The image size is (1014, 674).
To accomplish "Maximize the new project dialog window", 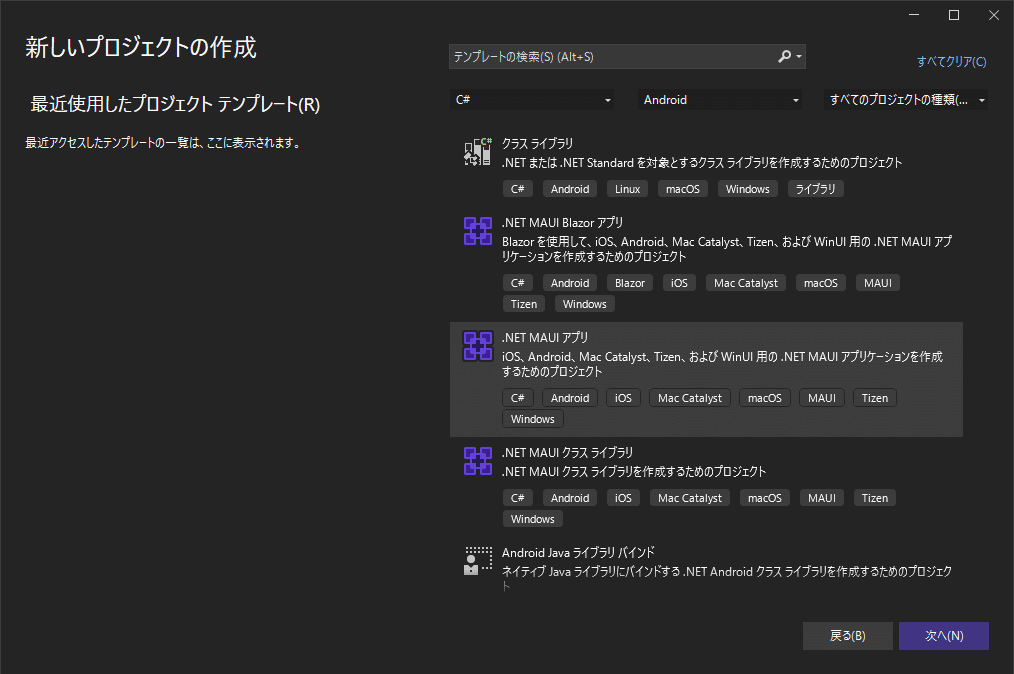I will coord(954,15).
